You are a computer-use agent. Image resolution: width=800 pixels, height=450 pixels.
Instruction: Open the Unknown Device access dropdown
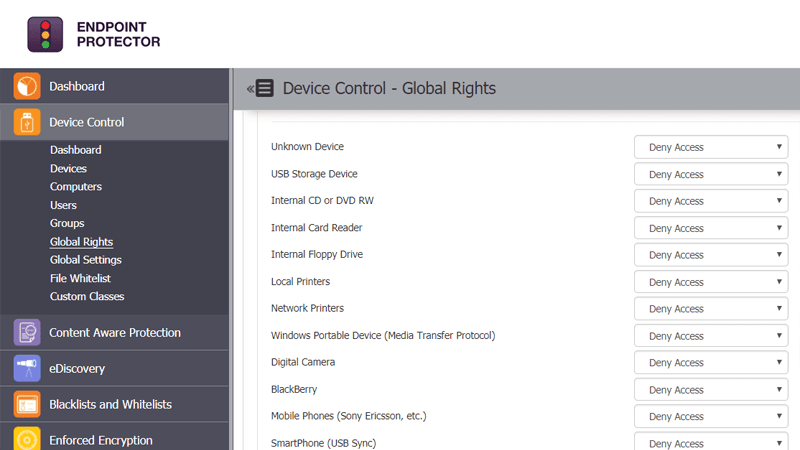711,147
